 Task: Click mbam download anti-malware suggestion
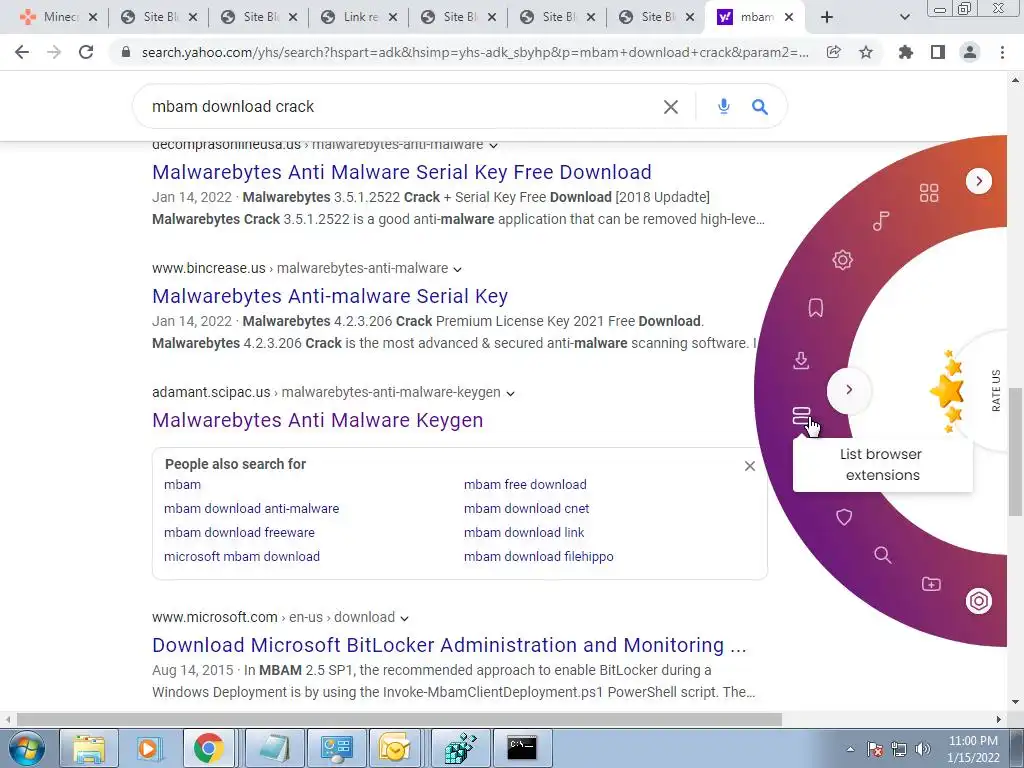coord(251,508)
